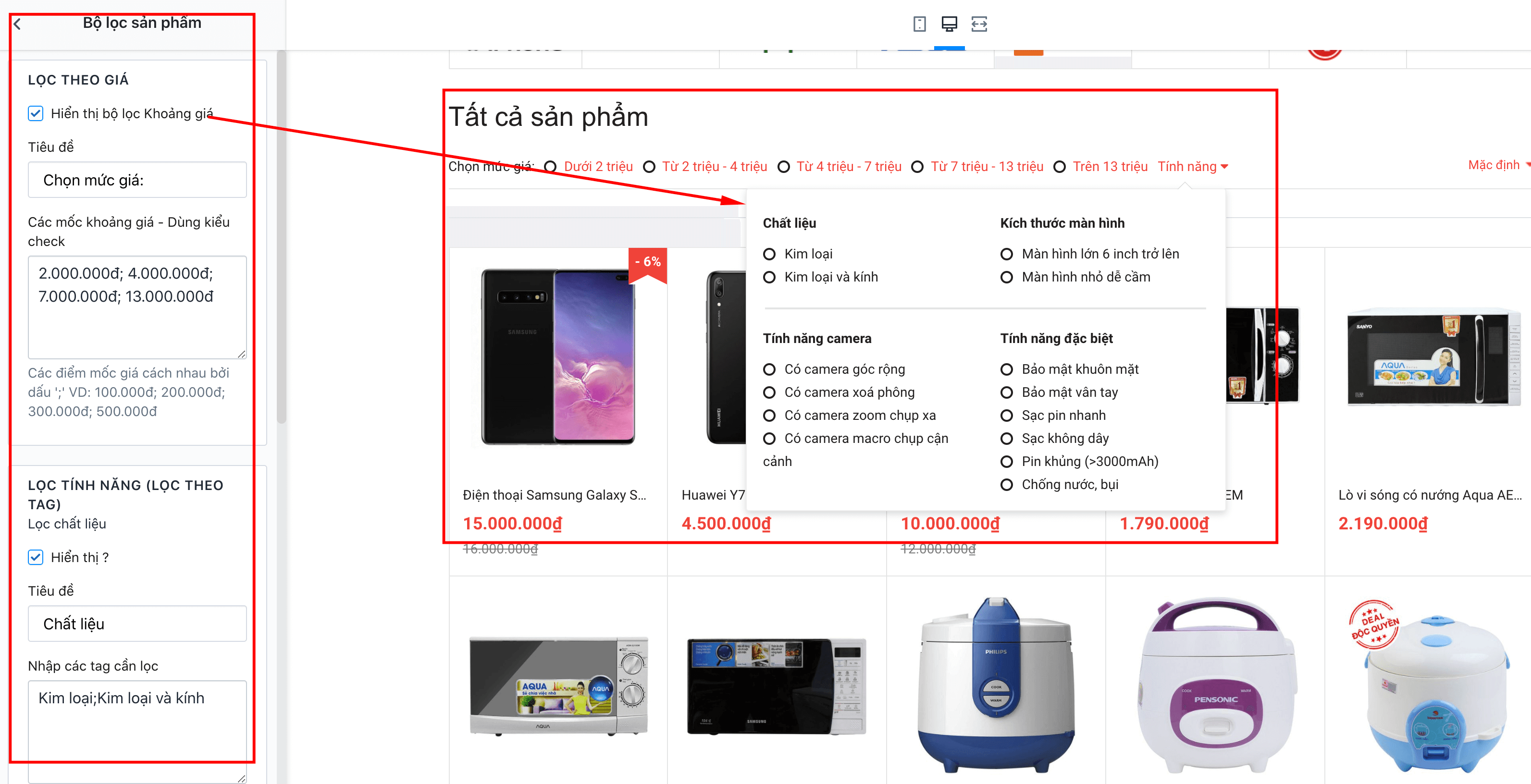
Task: Open Lò vi sóng có nướng Aqua AE... link
Action: tap(1430, 495)
